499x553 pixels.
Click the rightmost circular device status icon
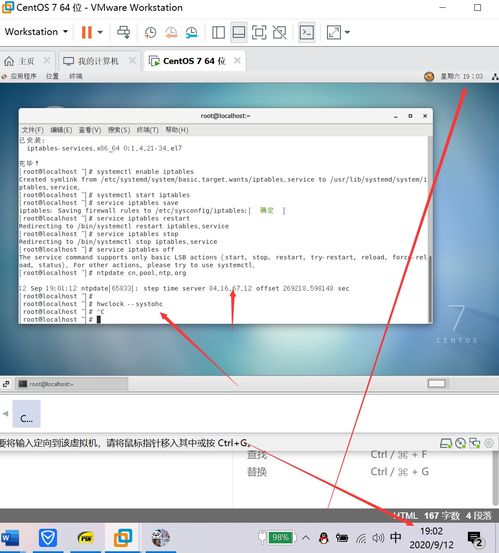[x=489, y=443]
